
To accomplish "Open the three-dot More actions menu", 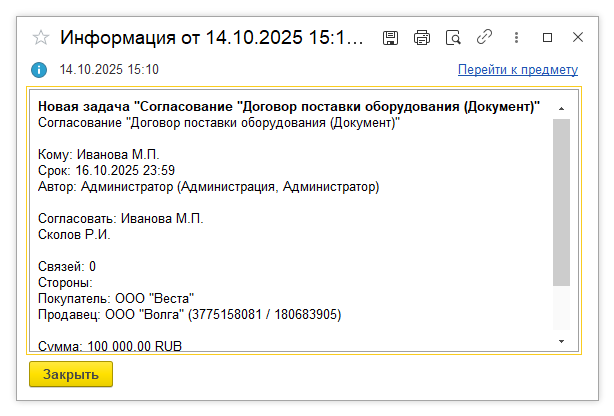I will coord(516,38).
